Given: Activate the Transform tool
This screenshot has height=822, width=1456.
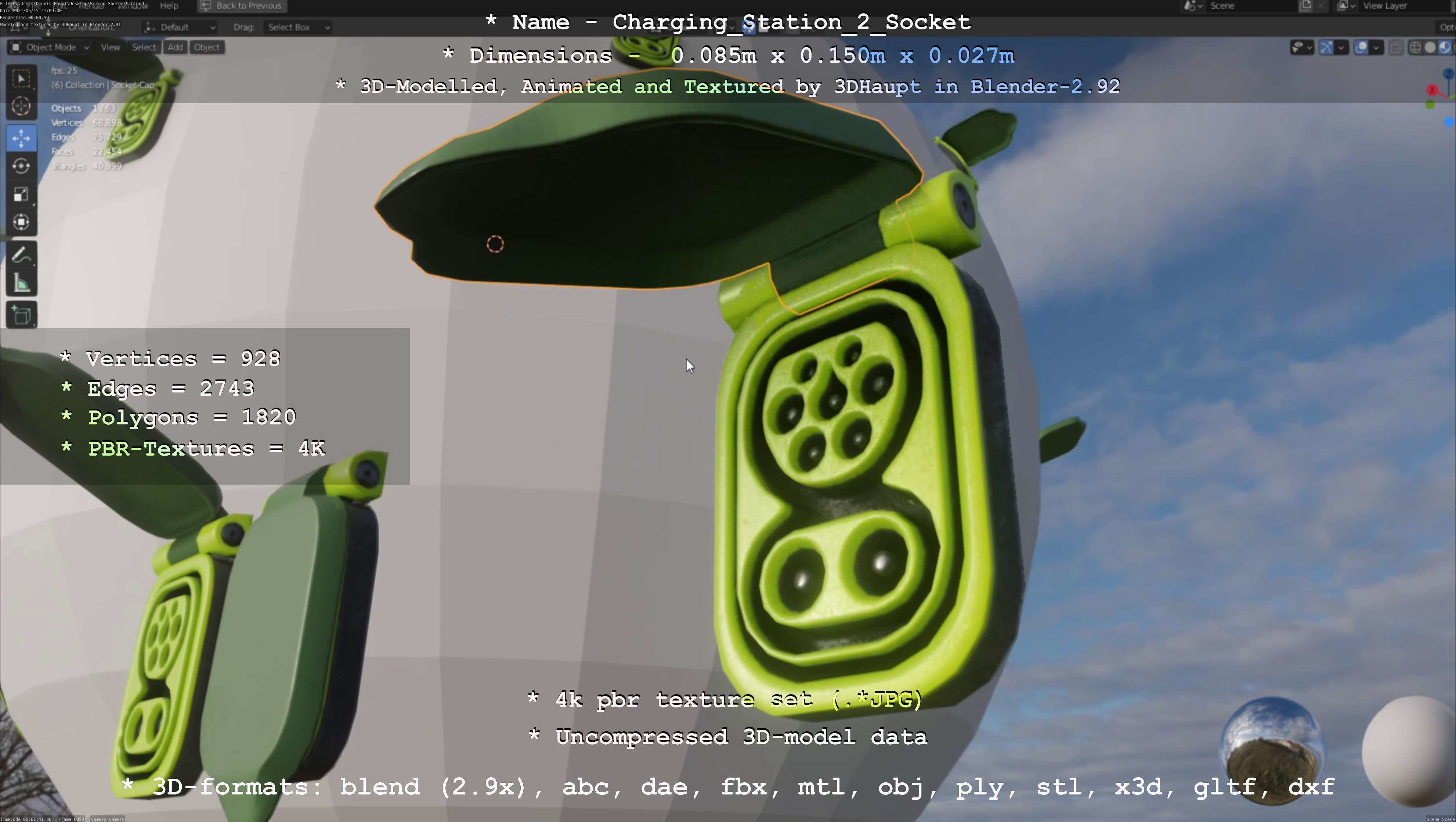Looking at the screenshot, I should pos(21,222).
